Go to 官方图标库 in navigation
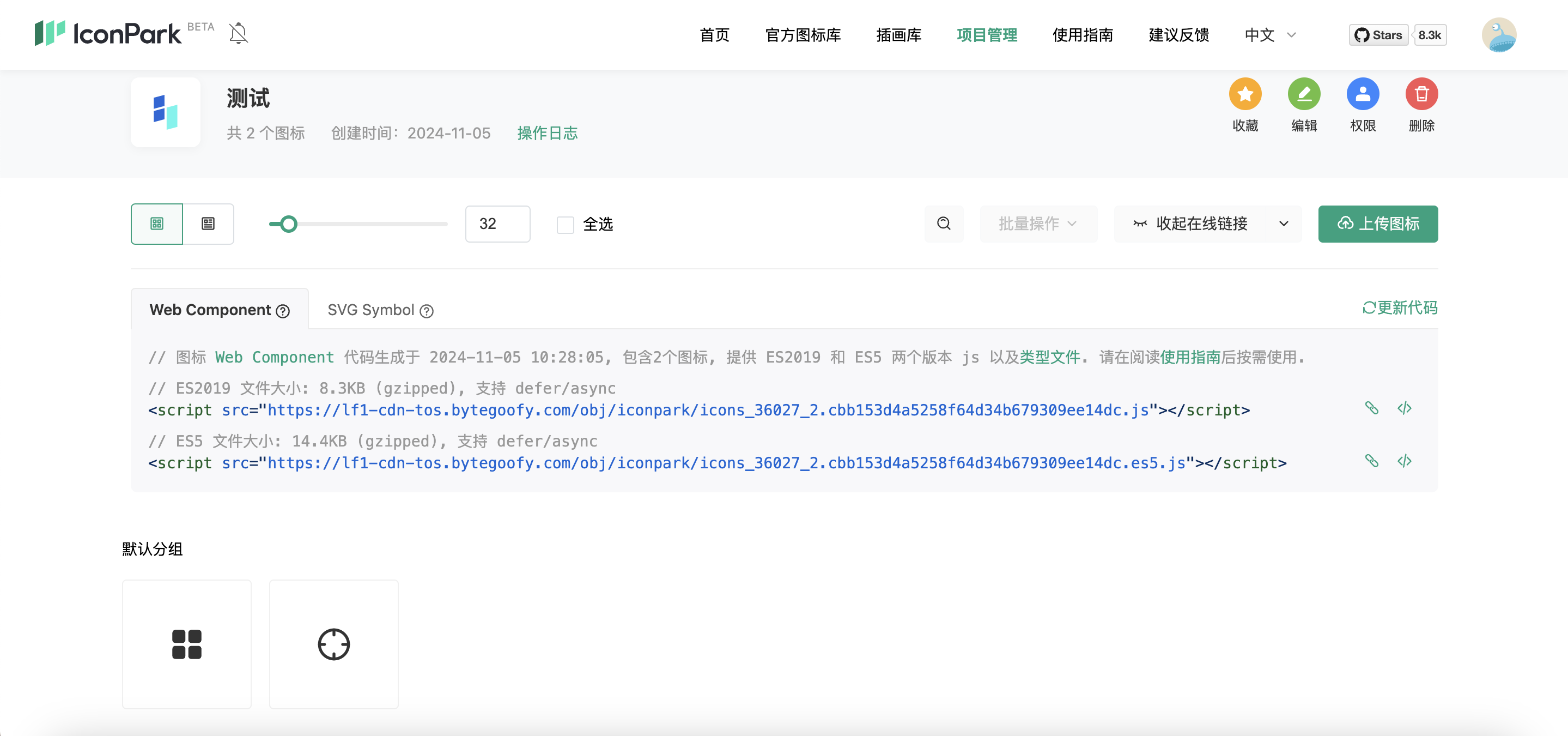1568x736 pixels. pyautogui.click(x=803, y=35)
